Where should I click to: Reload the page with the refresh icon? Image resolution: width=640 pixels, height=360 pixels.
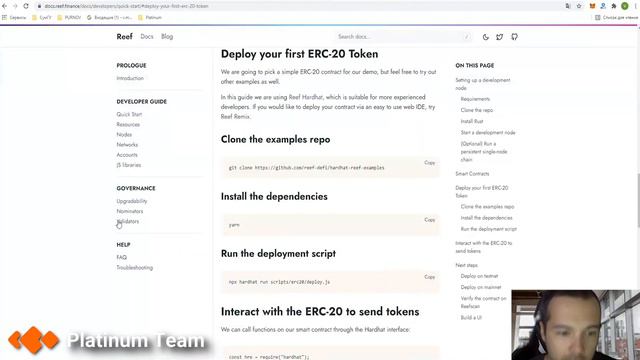point(26,6)
